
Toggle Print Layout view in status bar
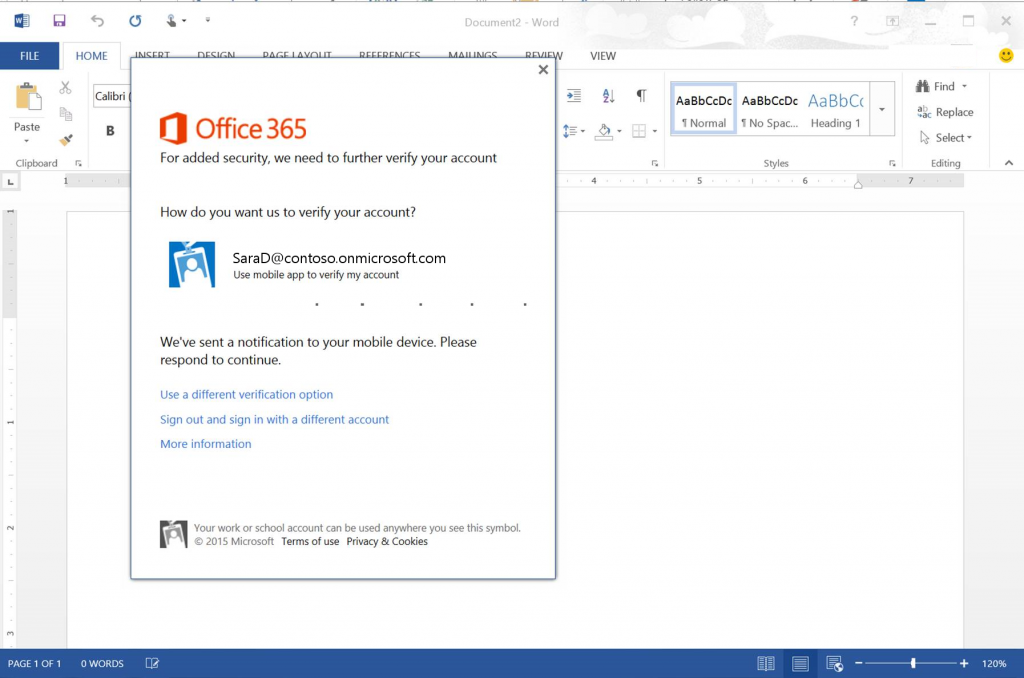(800, 663)
